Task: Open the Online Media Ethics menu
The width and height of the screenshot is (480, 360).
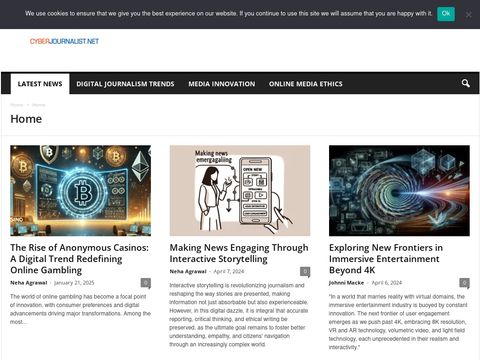Action: click(x=306, y=84)
